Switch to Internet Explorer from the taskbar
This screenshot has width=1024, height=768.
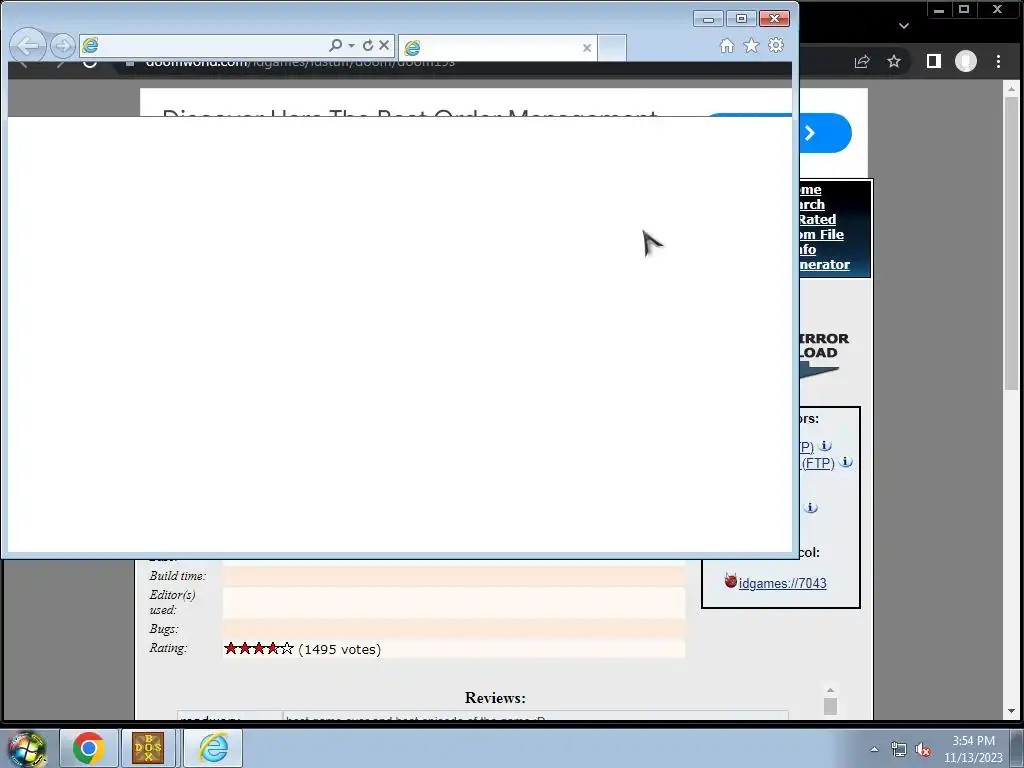213,748
